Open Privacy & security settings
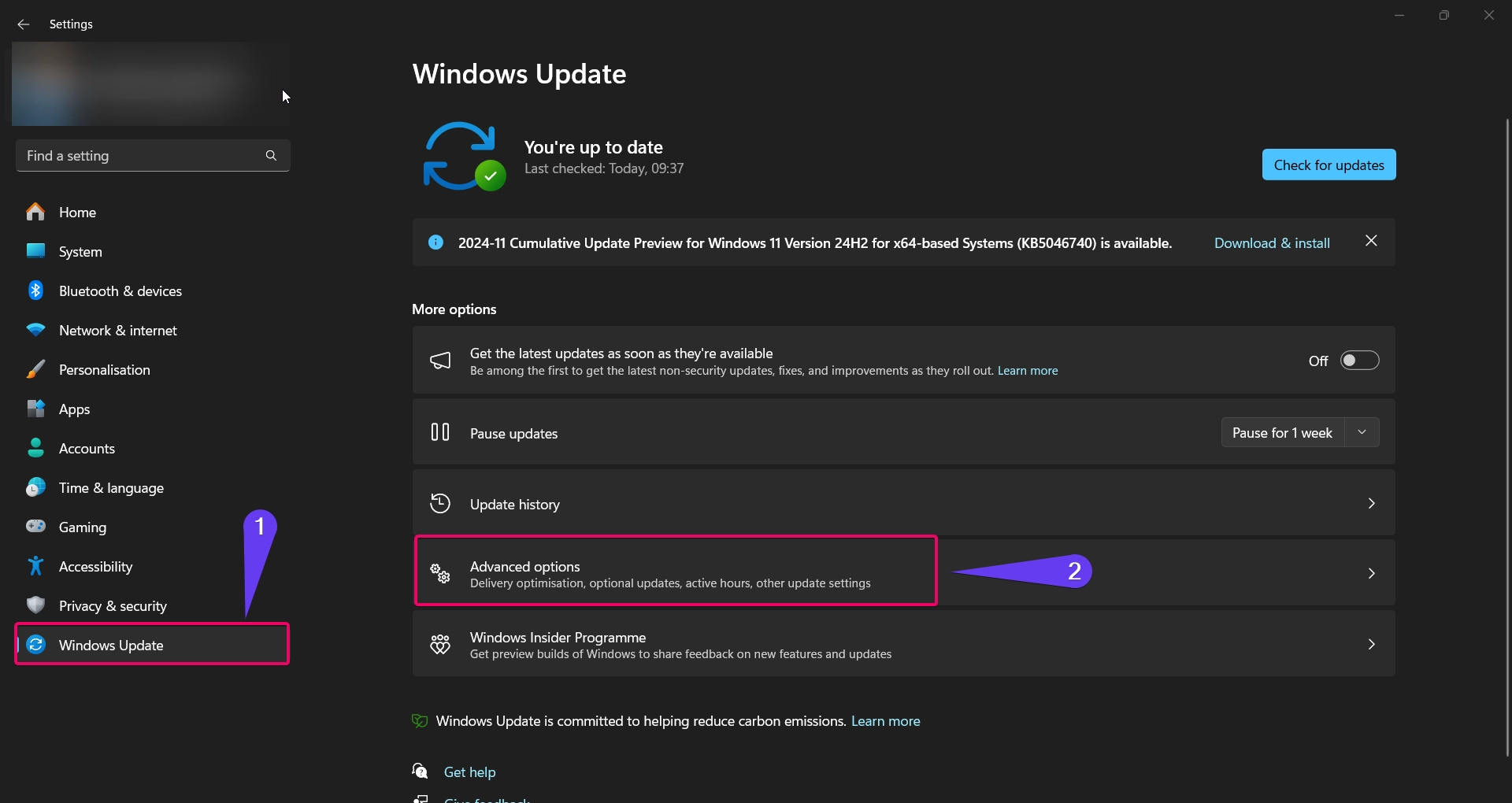 click(x=153, y=605)
